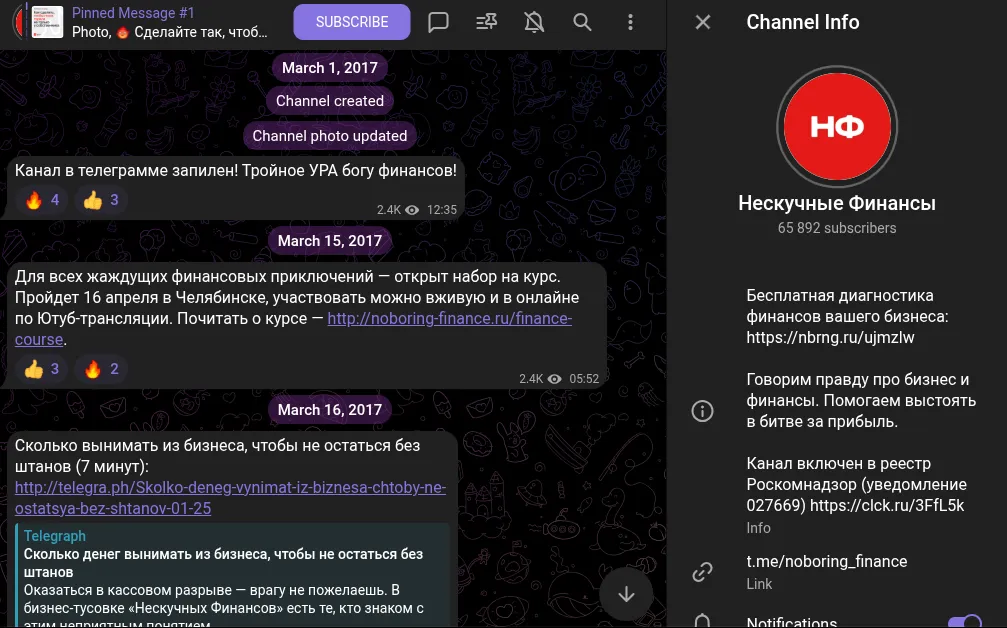Click the info icon next to channel description
Viewport: 1007px width, 628px height.
coord(702,410)
